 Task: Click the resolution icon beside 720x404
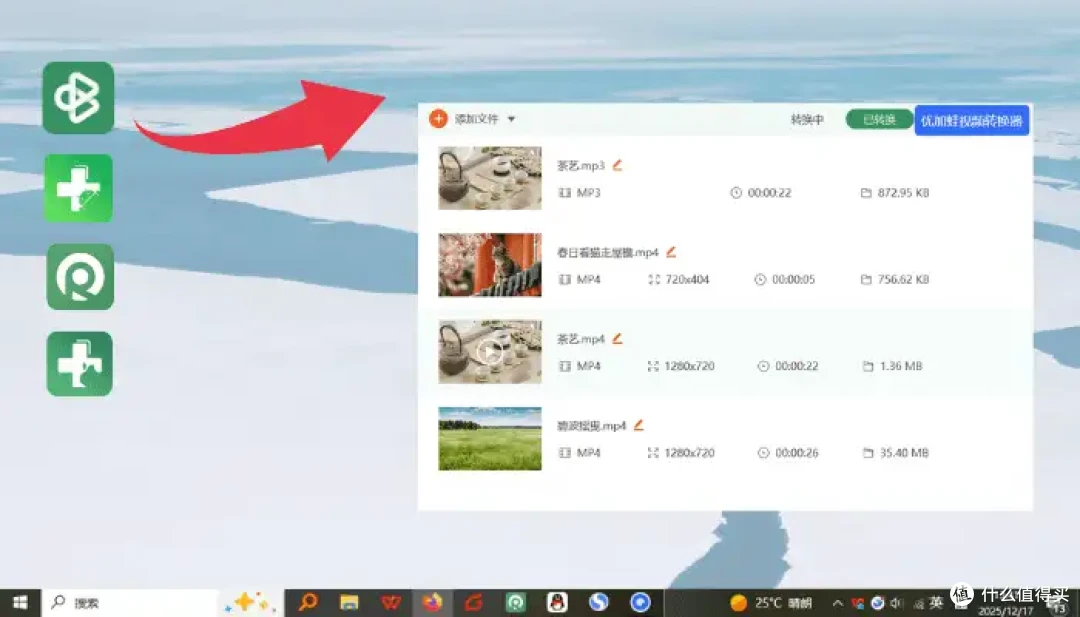pos(654,280)
